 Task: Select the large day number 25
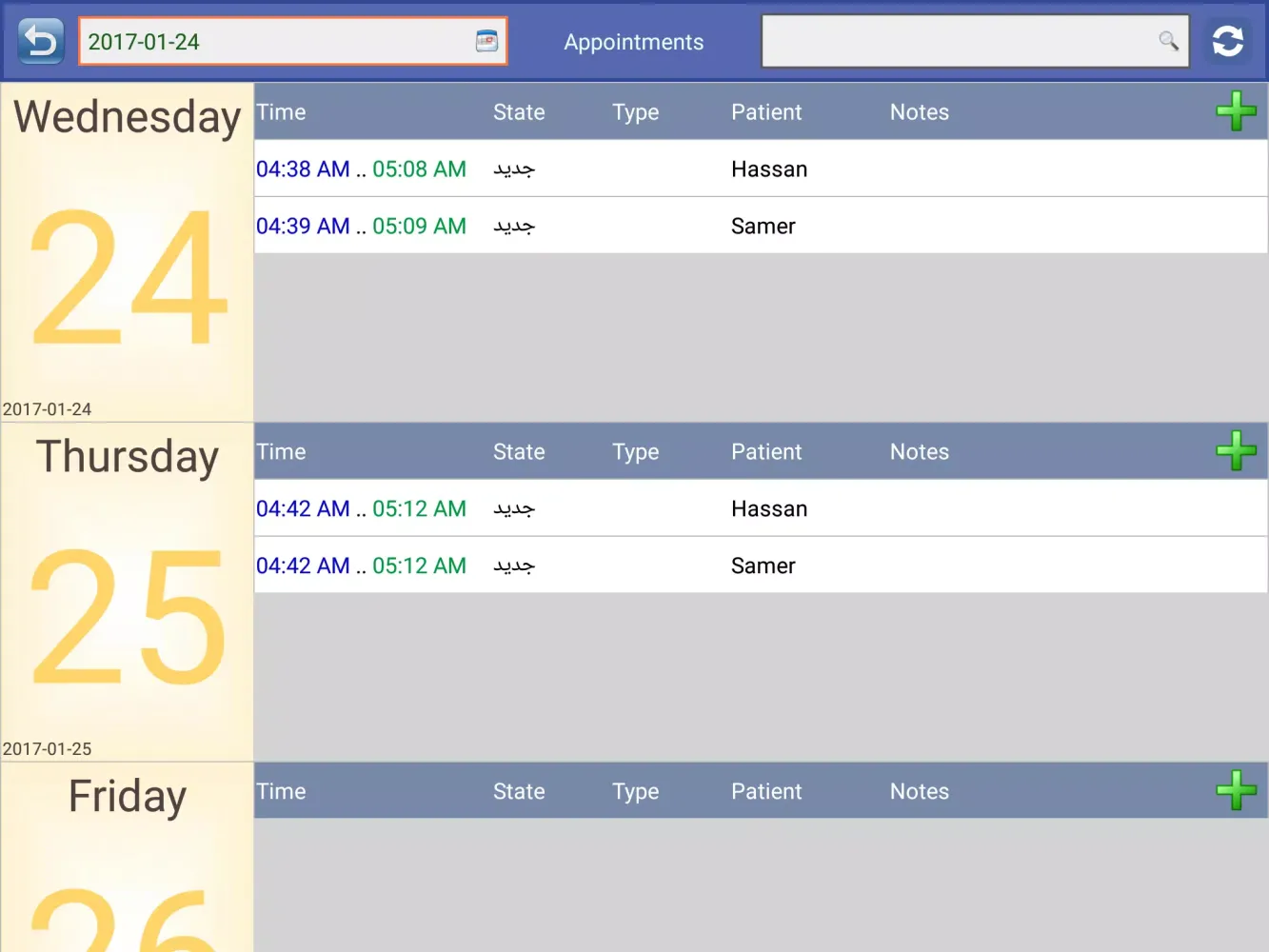pyautogui.click(x=129, y=617)
